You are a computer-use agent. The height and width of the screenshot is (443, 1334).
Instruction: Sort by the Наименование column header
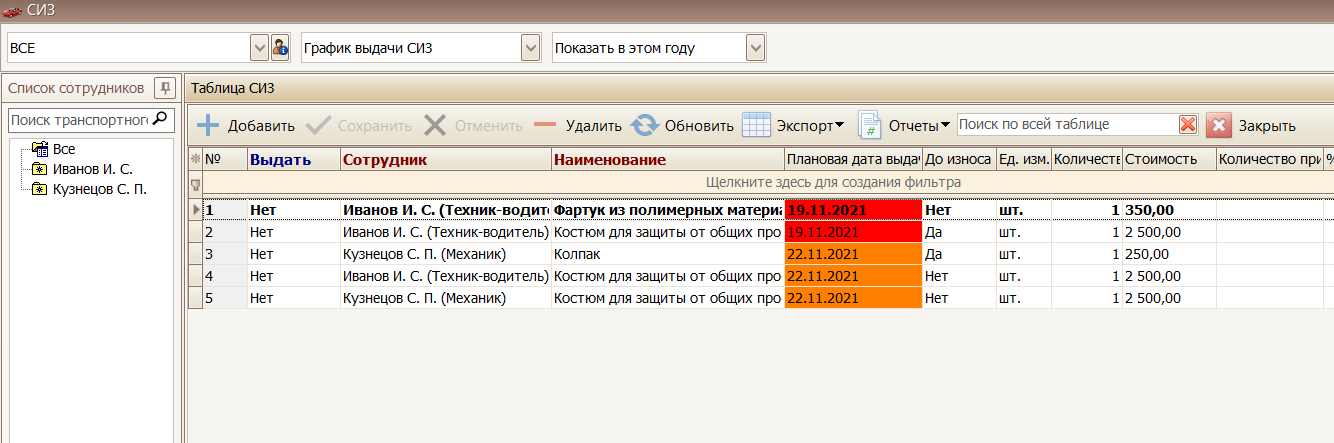coord(668,159)
